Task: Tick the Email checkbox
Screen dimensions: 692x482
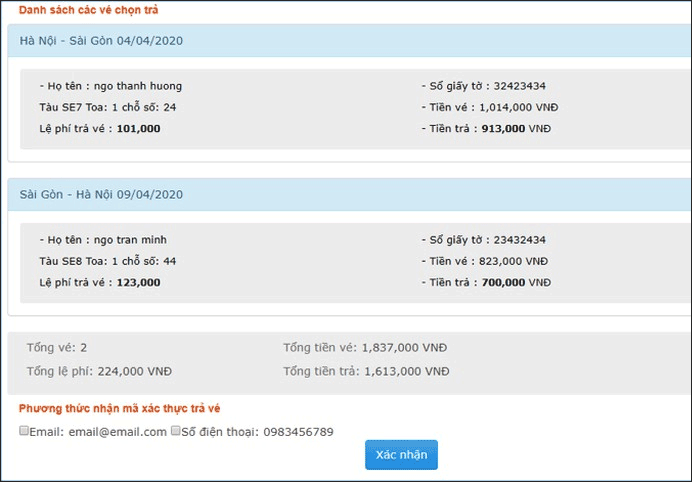Action: (x=24, y=432)
